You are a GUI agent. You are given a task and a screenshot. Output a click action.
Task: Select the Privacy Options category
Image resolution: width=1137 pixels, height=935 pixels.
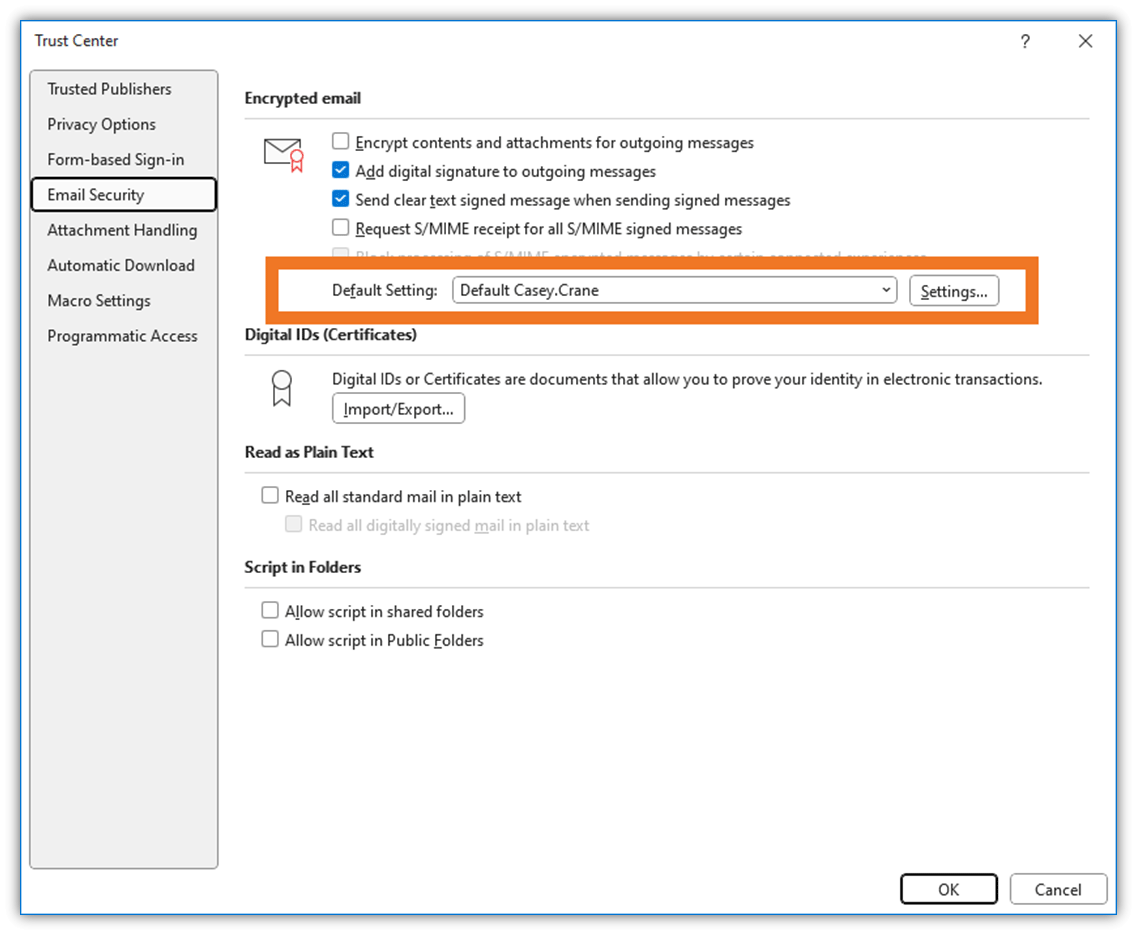(101, 124)
